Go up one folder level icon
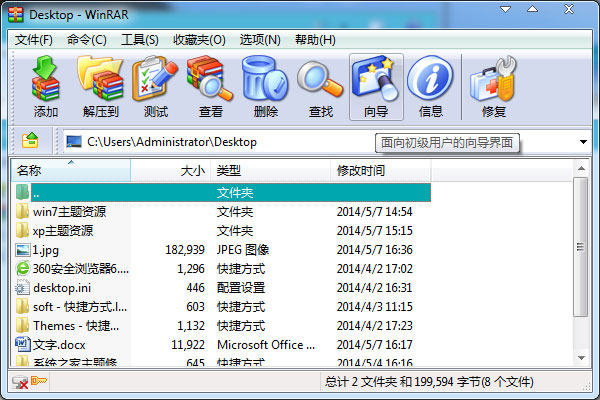Image resolution: width=600 pixels, height=400 pixels. coord(30,140)
